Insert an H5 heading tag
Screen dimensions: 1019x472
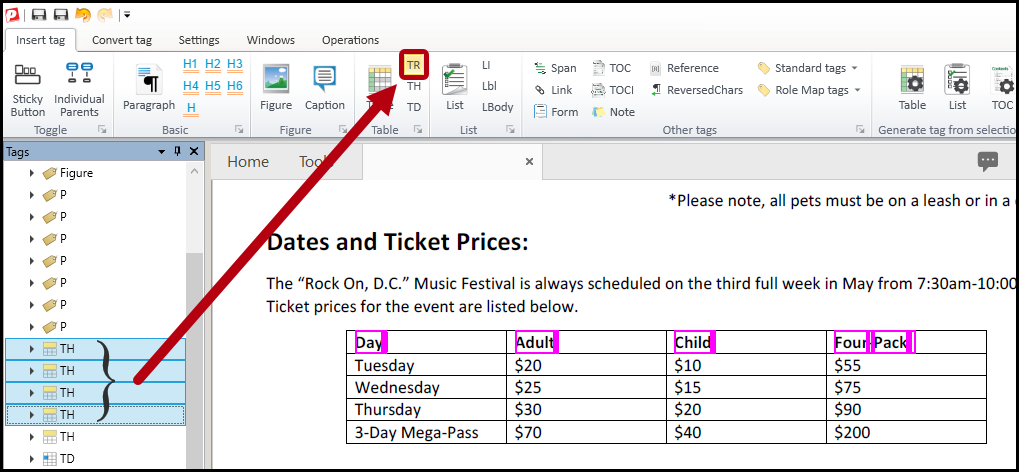click(213, 86)
